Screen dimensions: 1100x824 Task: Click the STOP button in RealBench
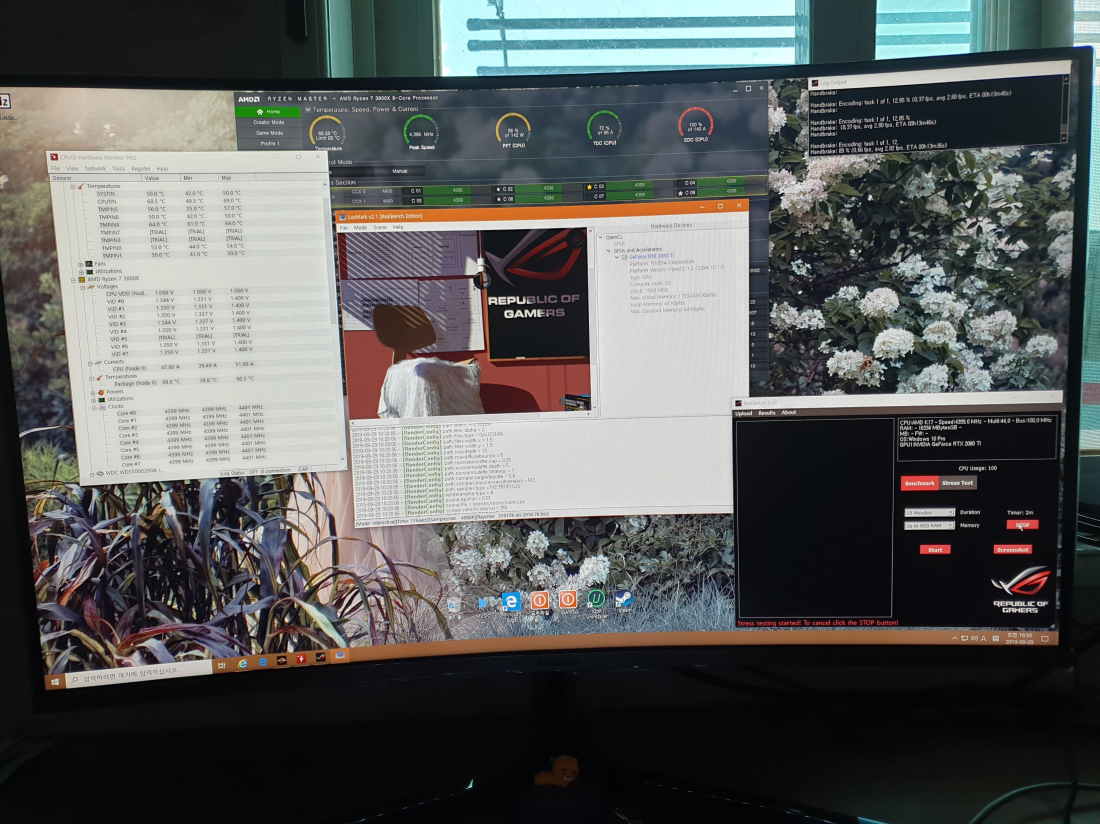[1021, 524]
